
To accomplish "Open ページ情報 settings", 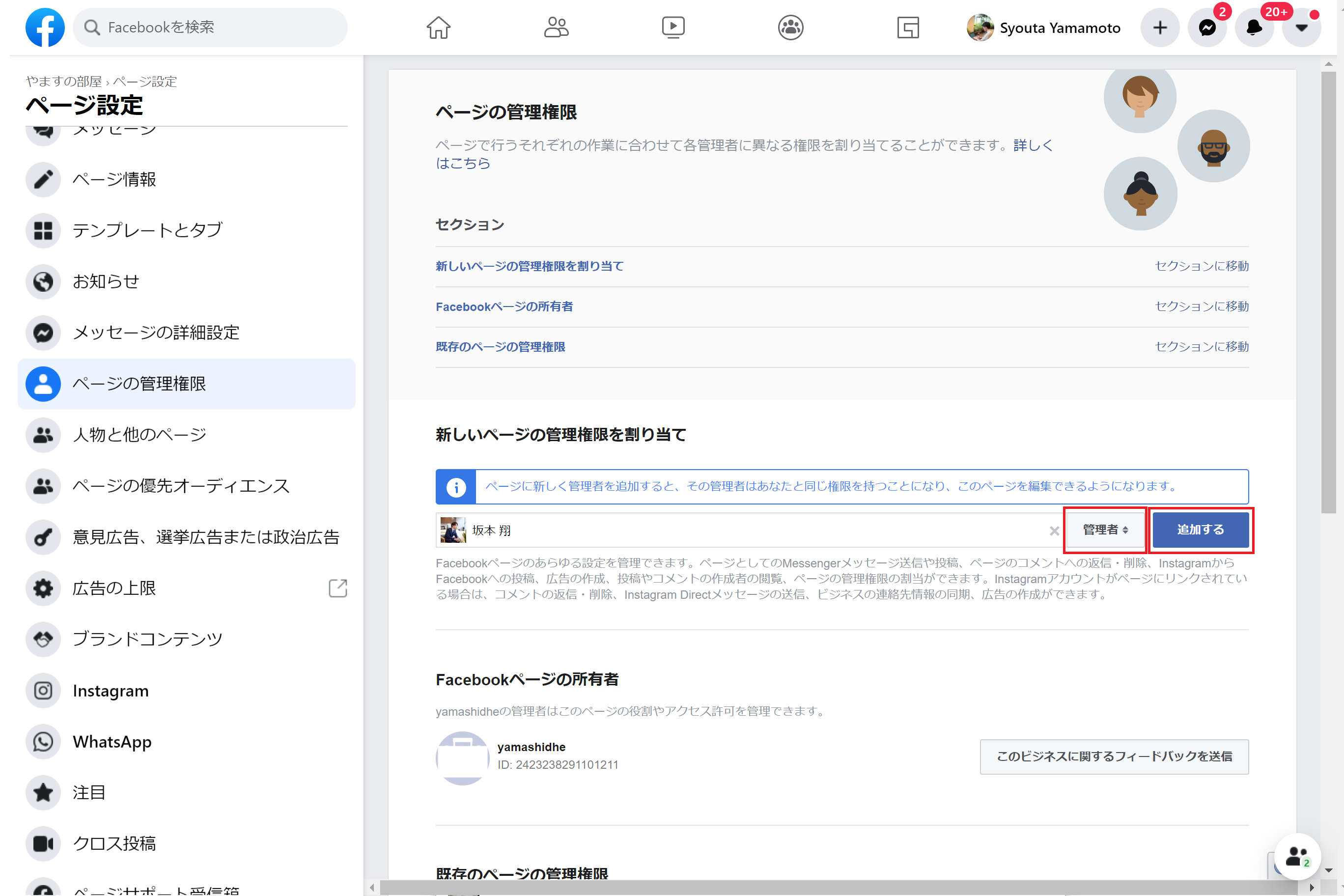I will click(186, 179).
